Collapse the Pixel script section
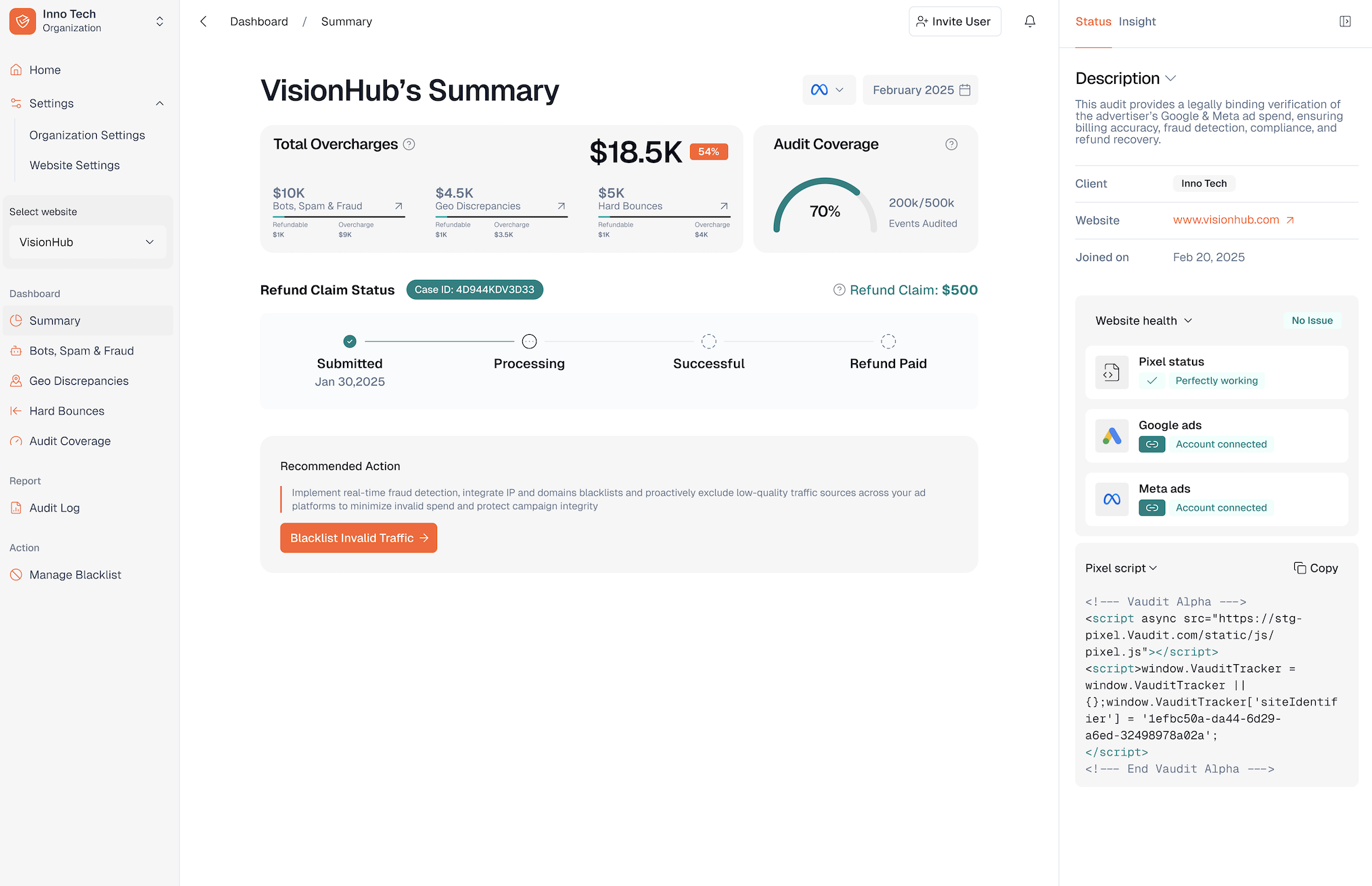Viewport: 1372px width, 886px height. pyautogui.click(x=1153, y=568)
